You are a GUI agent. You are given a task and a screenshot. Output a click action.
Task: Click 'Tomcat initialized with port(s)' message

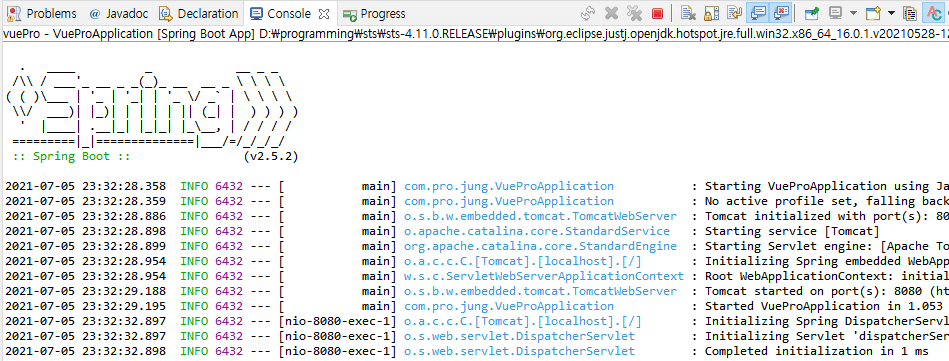tap(827, 216)
